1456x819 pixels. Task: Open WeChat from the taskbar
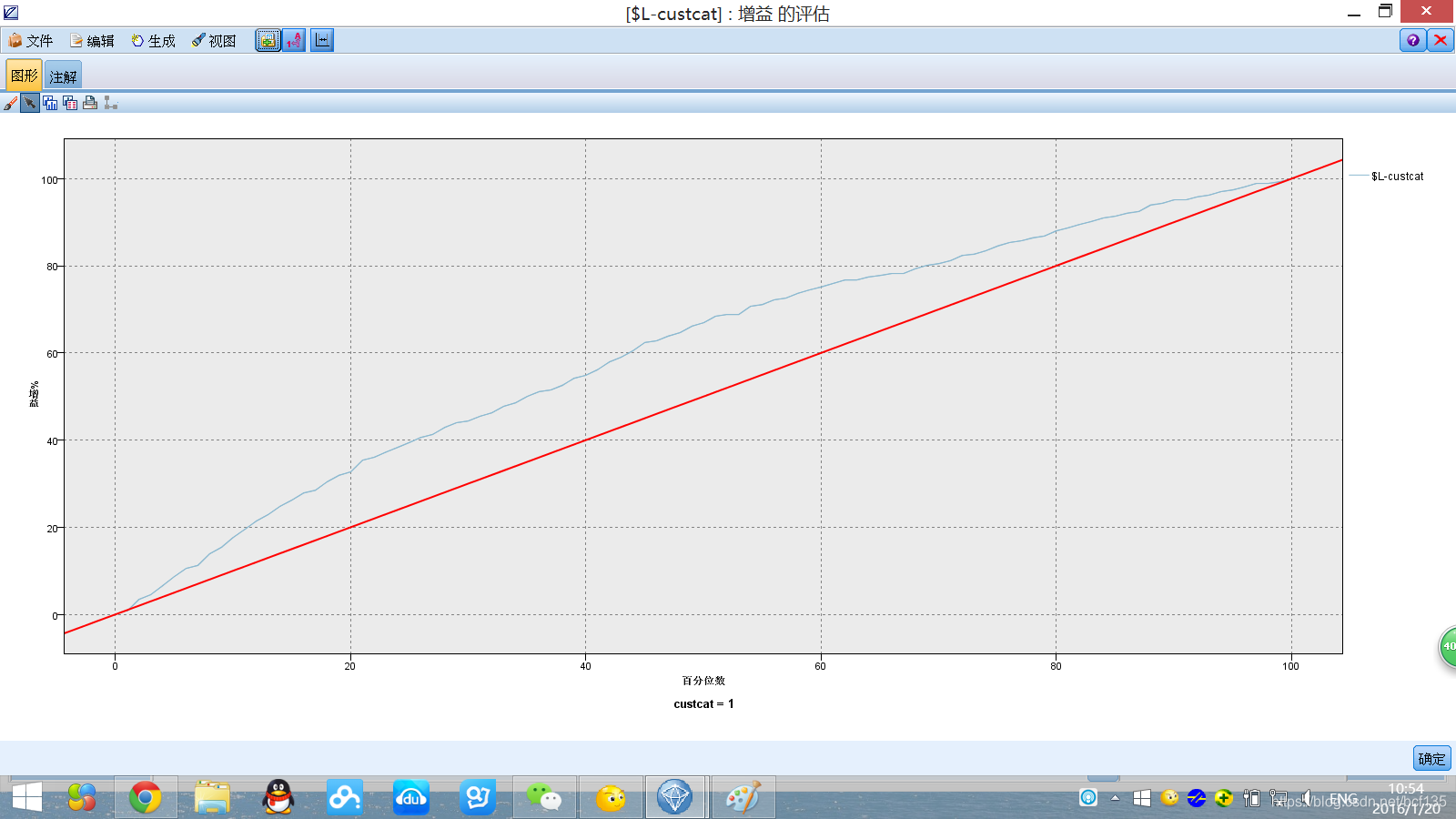point(544,797)
